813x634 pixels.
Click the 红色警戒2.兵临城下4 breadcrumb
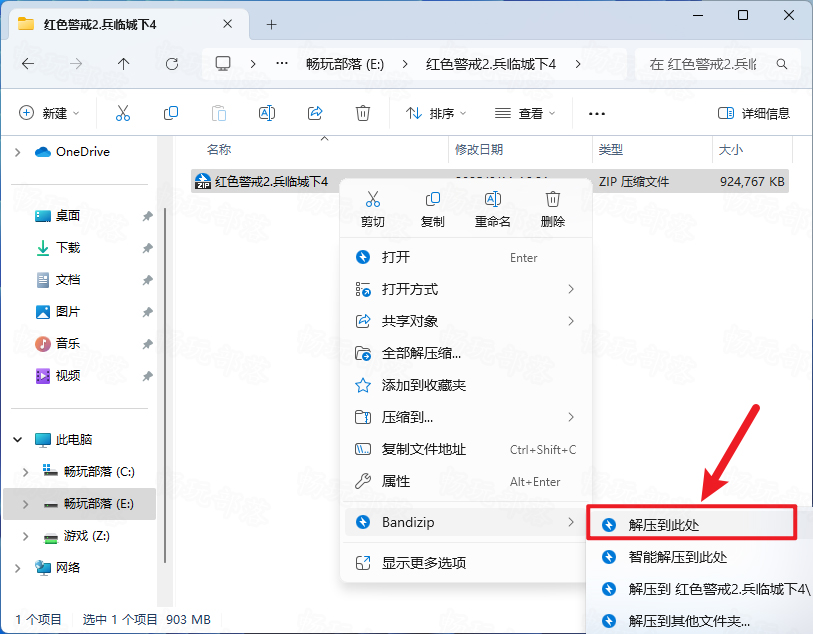(x=490, y=64)
